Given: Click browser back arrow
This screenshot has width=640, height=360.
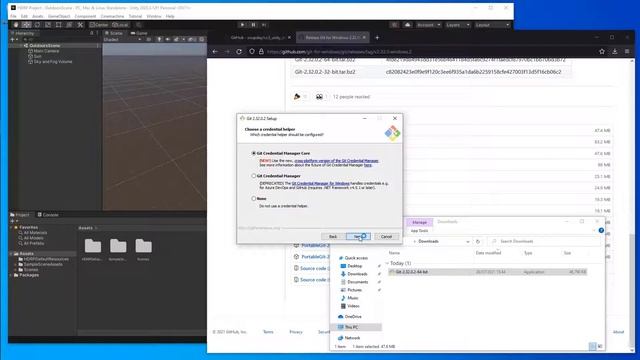Looking at the screenshot, I should point(215,51).
